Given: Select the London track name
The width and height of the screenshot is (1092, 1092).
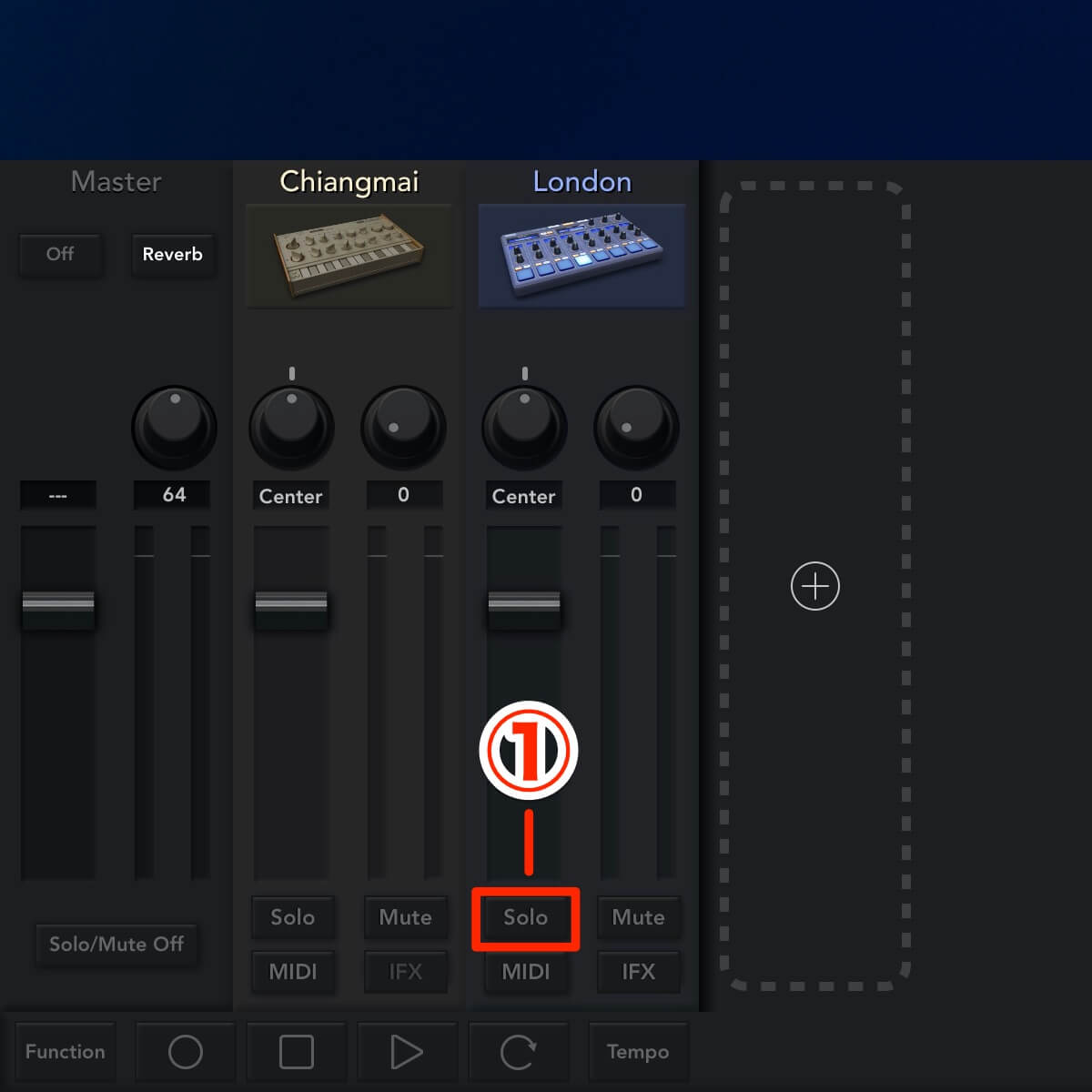Looking at the screenshot, I should (582, 182).
